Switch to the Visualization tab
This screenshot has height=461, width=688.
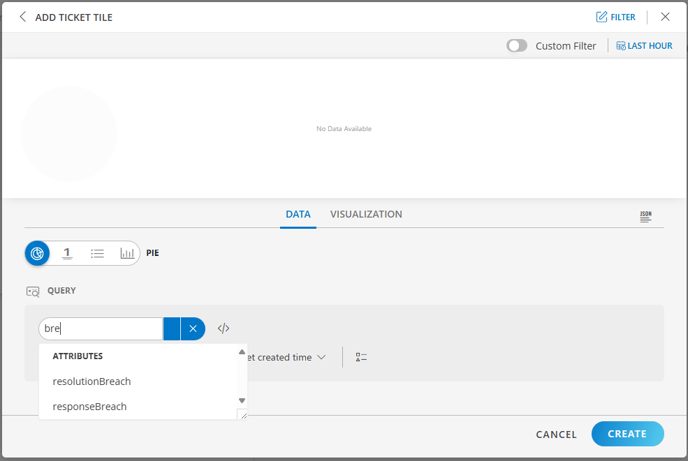366,214
